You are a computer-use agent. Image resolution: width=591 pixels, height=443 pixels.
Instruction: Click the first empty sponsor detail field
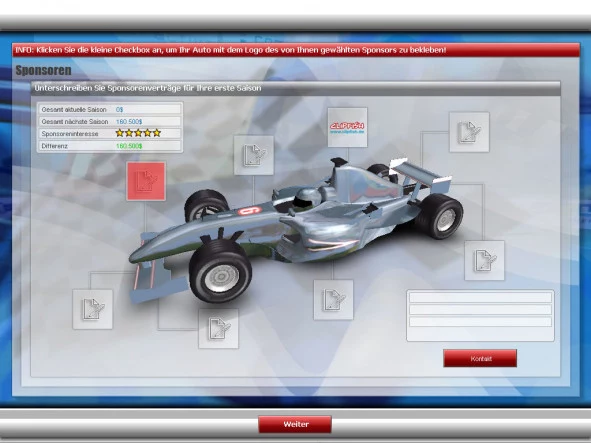pyautogui.click(x=480, y=297)
